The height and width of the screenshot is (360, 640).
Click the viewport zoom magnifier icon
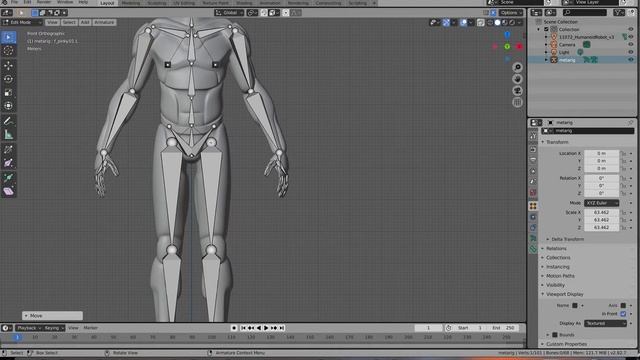click(x=518, y=67)
